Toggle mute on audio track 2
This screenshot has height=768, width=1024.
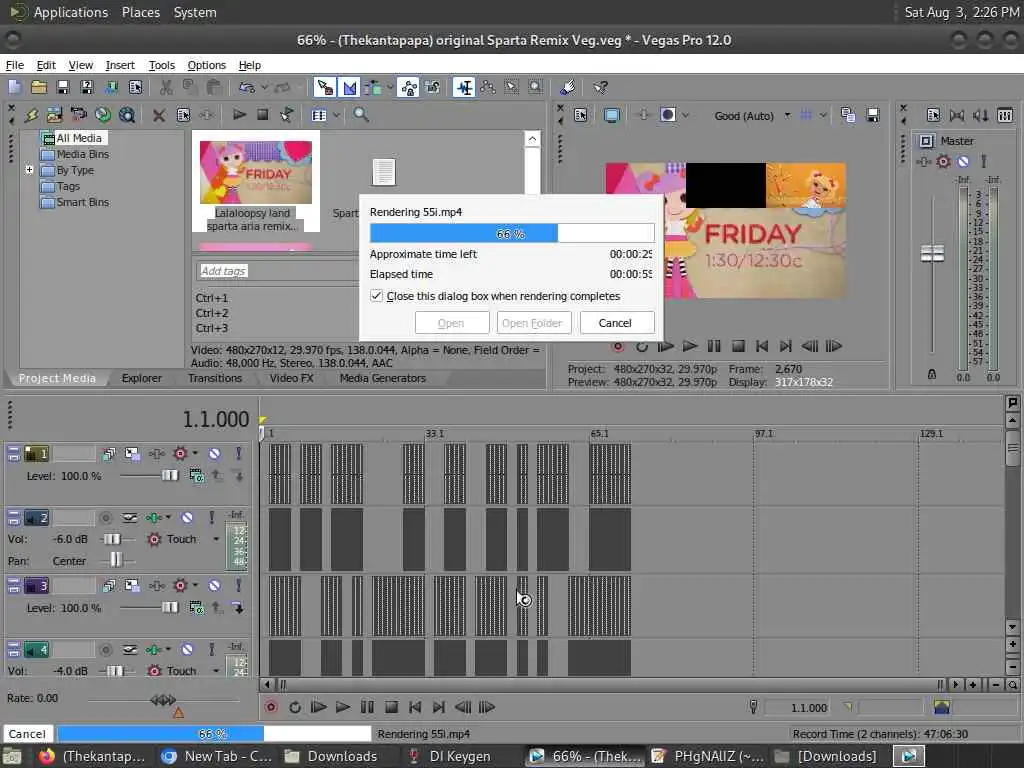pyautogui.click(x=187, y=518)
